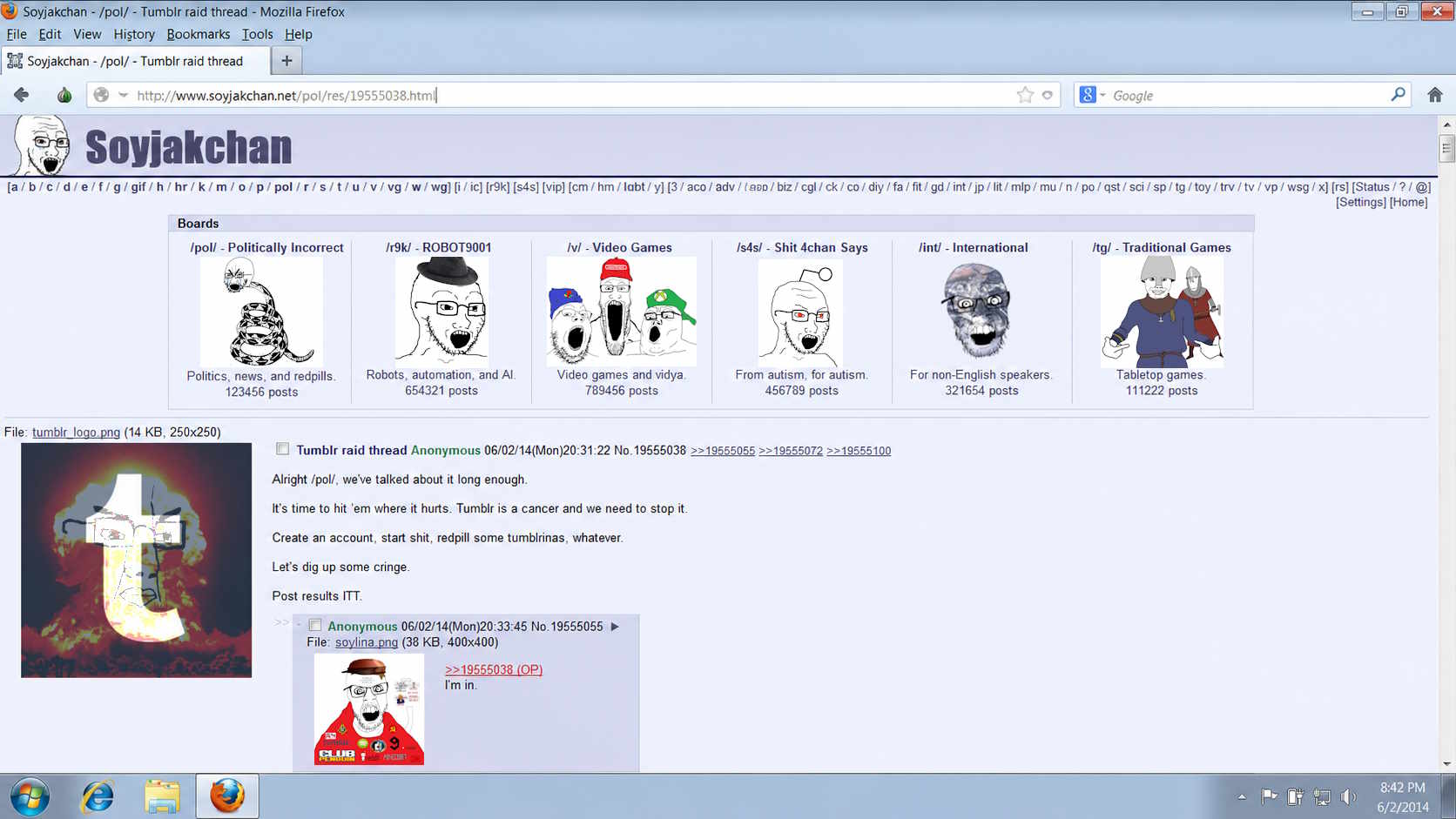Open the /pol/ Gadsden snake board image
This screenshot has height=819, width=1456.
click(261, 312)
